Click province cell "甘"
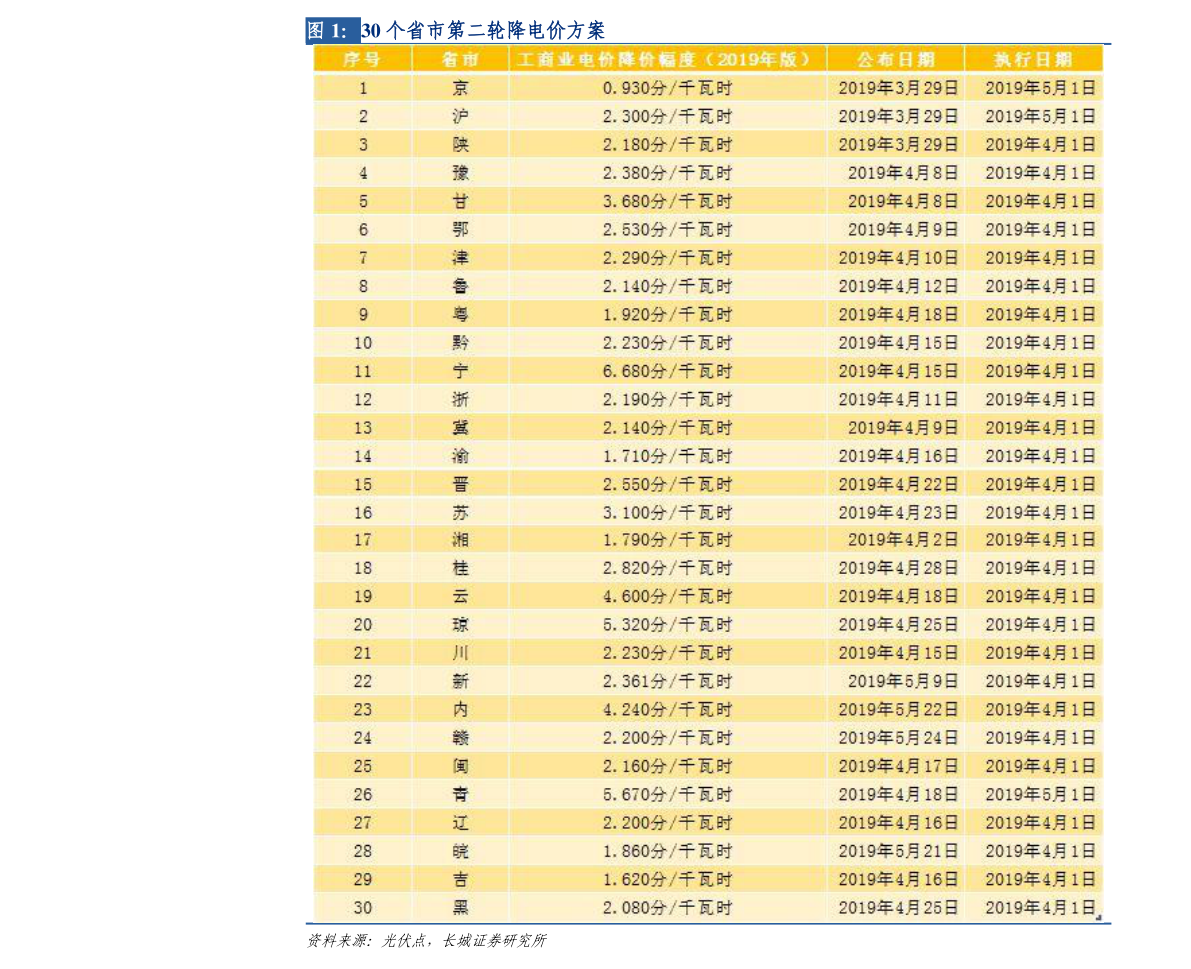1191x969 pixels. 460,201
